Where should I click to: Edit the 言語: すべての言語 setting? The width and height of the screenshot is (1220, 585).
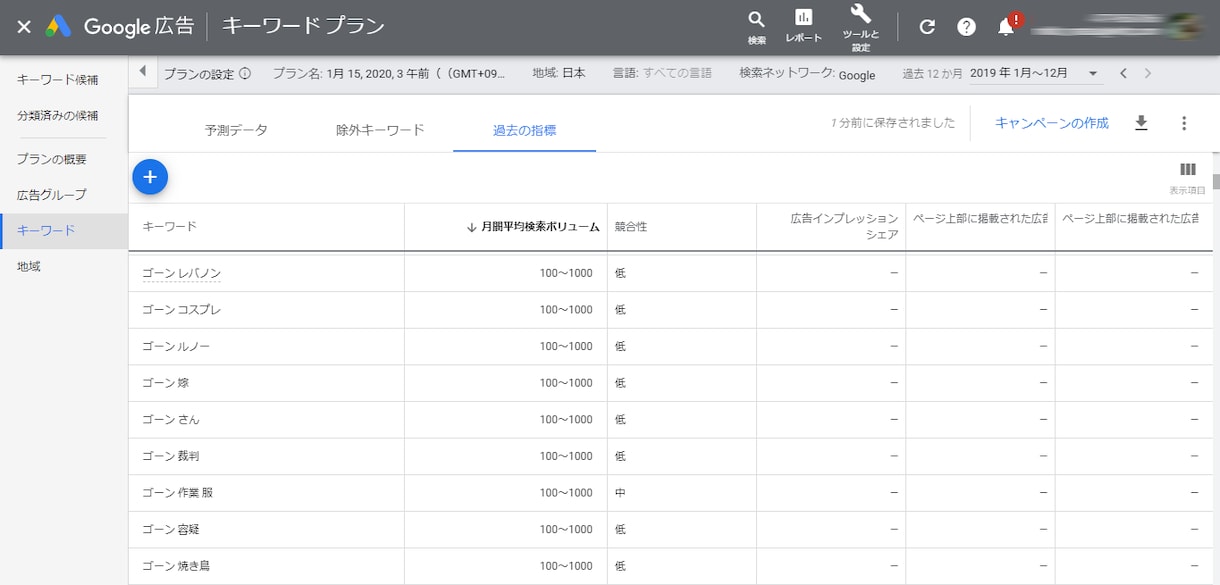[662, 74]
